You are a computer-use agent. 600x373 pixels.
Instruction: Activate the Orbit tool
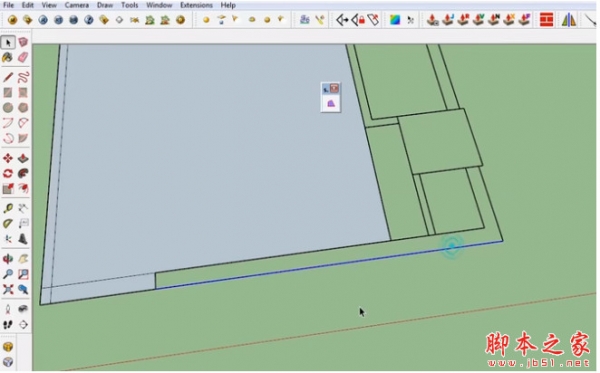coord(8,259)
